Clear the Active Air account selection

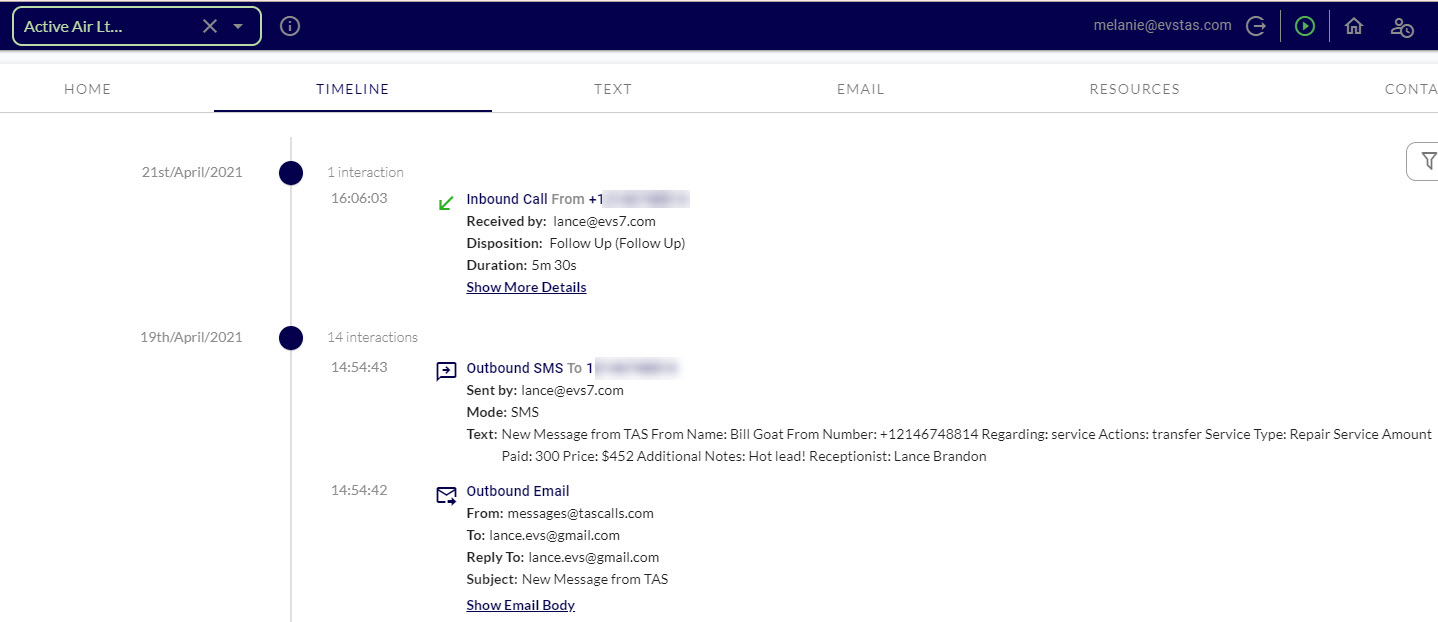point(210,26)
